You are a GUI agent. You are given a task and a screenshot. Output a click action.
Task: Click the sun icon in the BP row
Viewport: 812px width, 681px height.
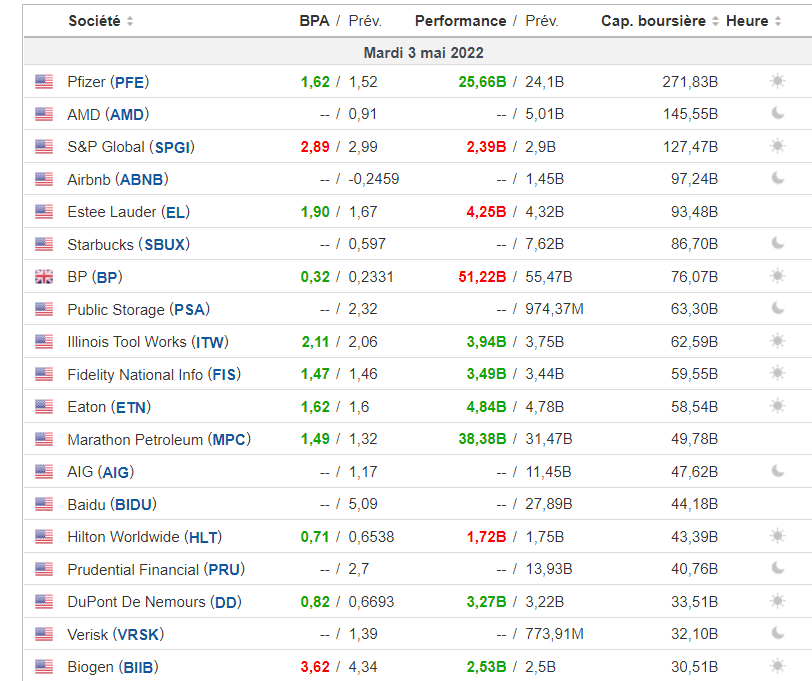point(777,277)
